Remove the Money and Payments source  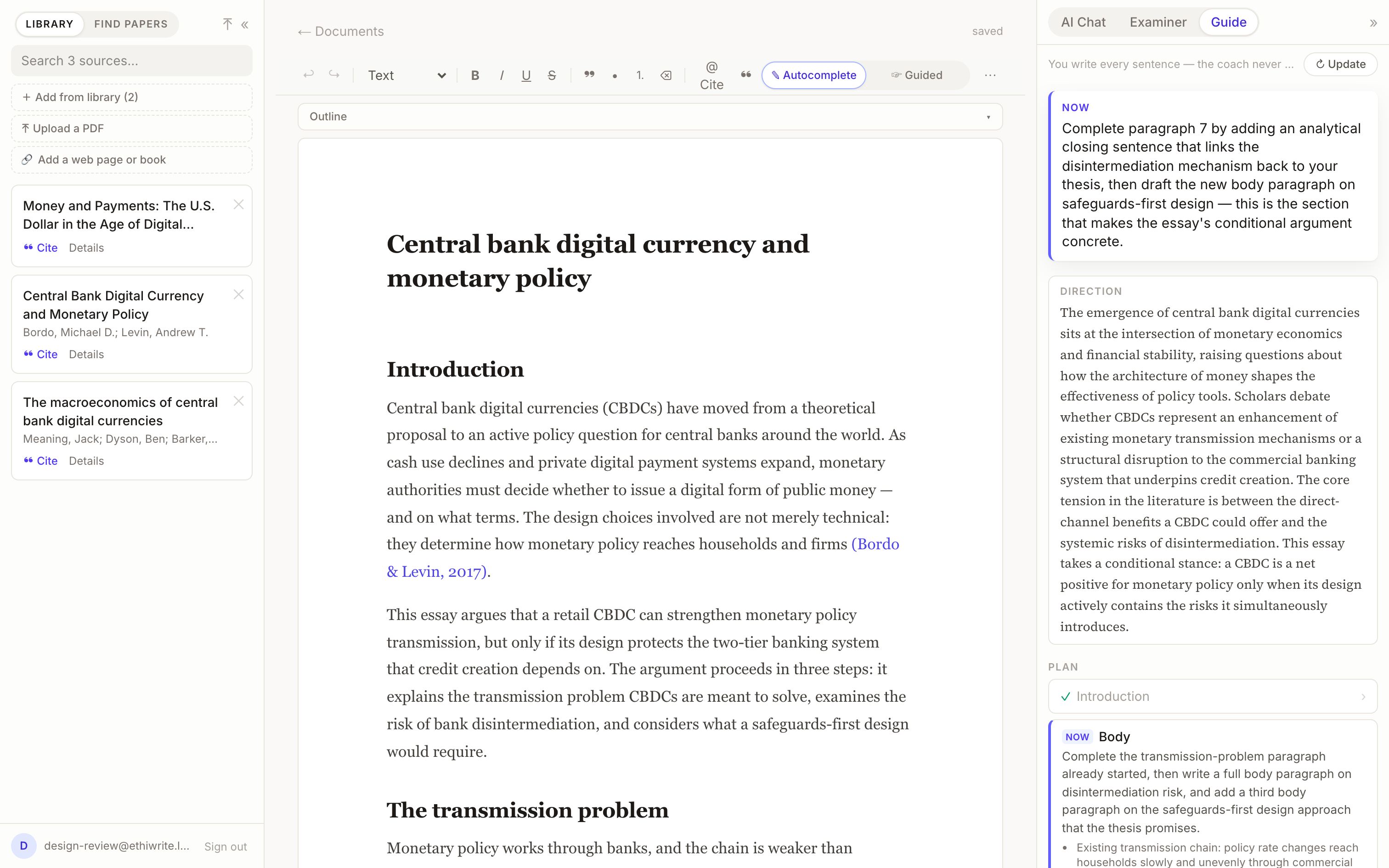(239, 204)
